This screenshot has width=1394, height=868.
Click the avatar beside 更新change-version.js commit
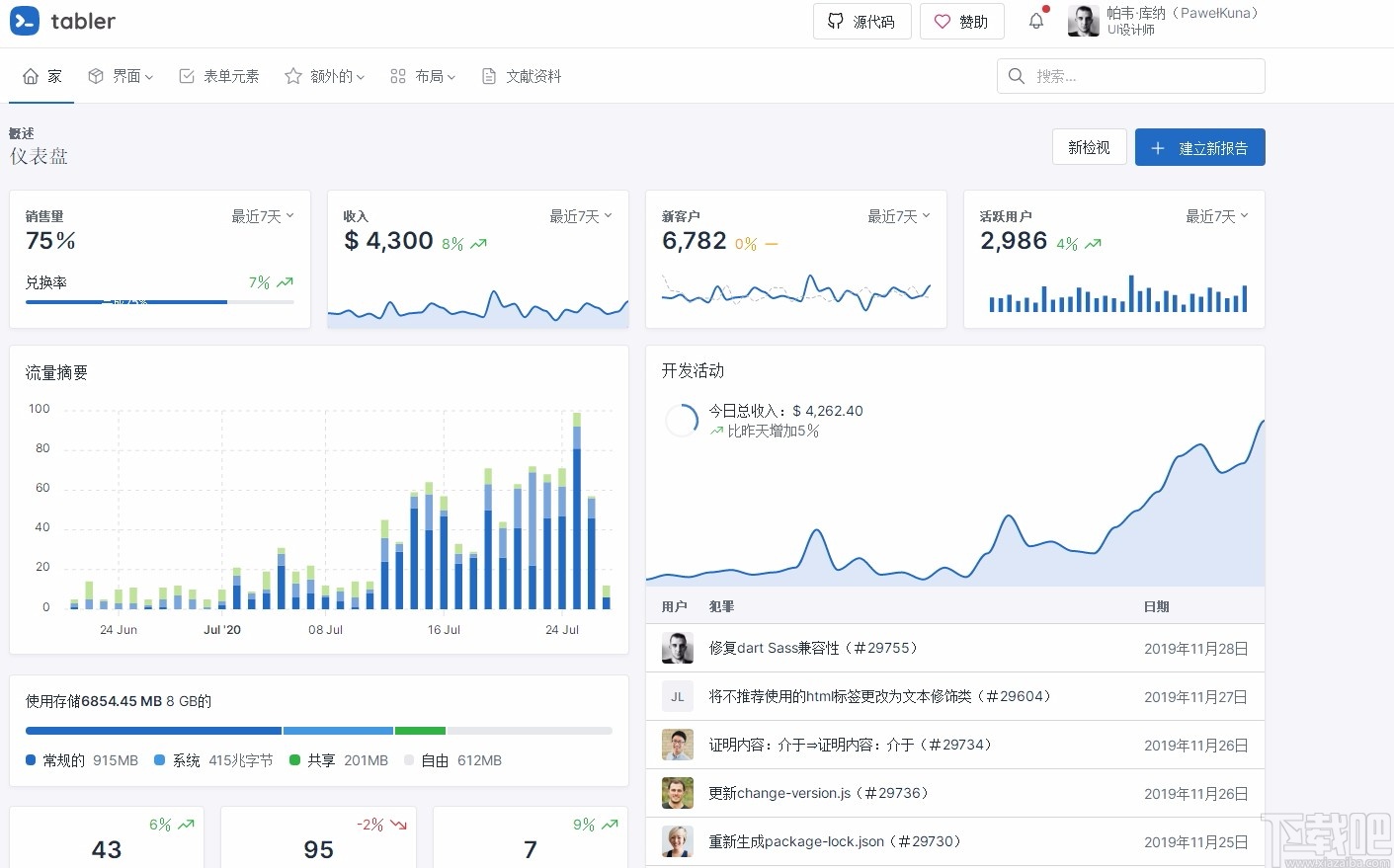[677, 793]
